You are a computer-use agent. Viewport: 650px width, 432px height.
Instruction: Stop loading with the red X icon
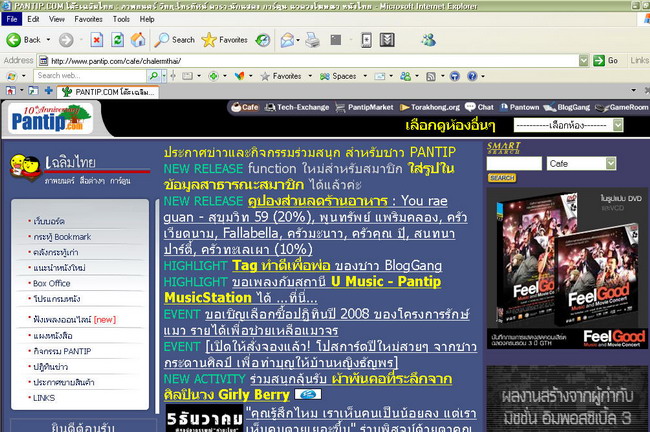coord(96,40)
